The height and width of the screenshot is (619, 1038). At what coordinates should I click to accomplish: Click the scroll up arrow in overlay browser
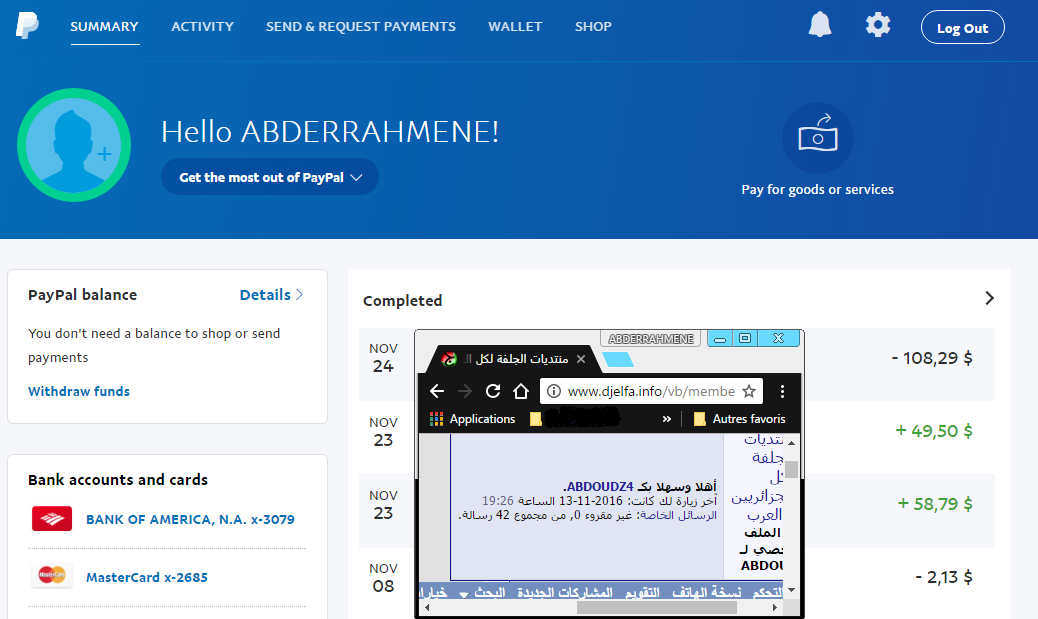[791, 442]
